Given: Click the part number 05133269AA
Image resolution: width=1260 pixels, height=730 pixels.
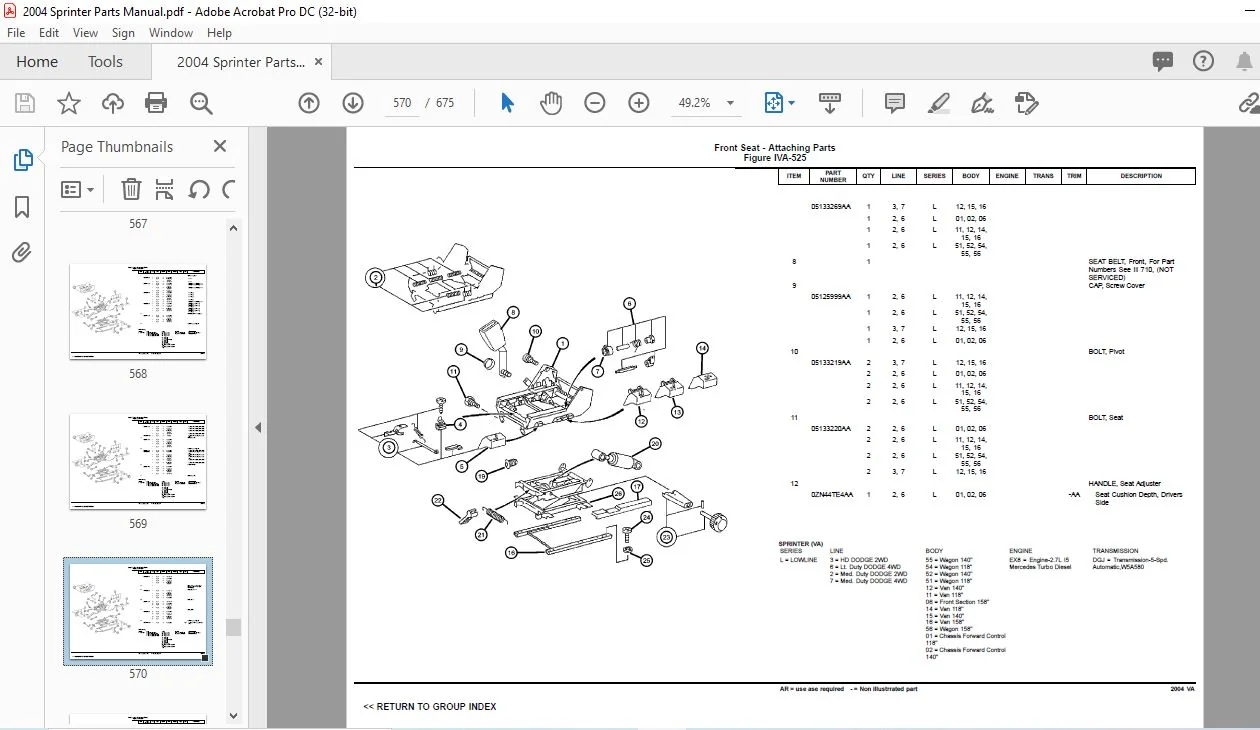Looking at the screenshot, I should (831, 206).
